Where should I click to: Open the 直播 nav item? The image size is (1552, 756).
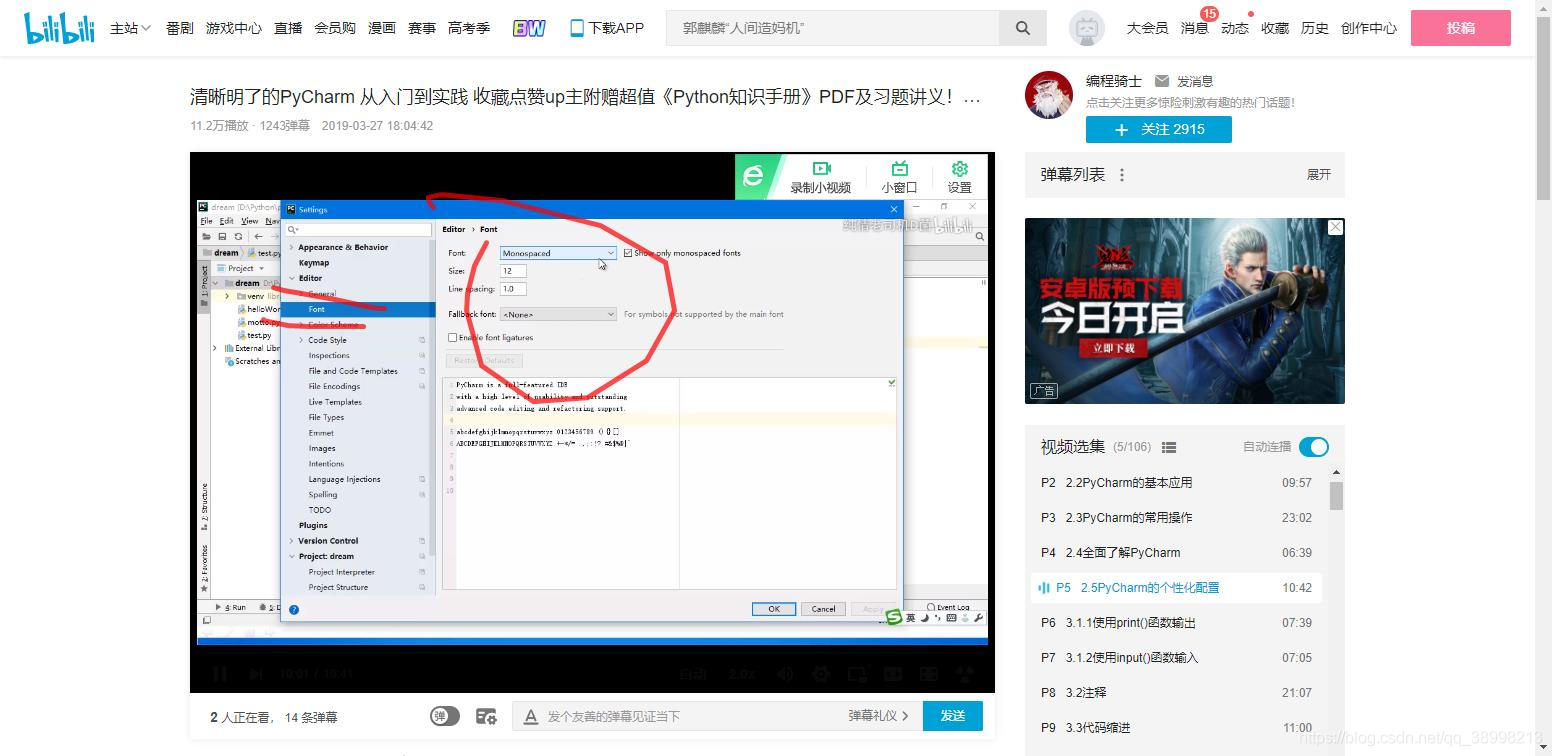[x=288, y=28]
